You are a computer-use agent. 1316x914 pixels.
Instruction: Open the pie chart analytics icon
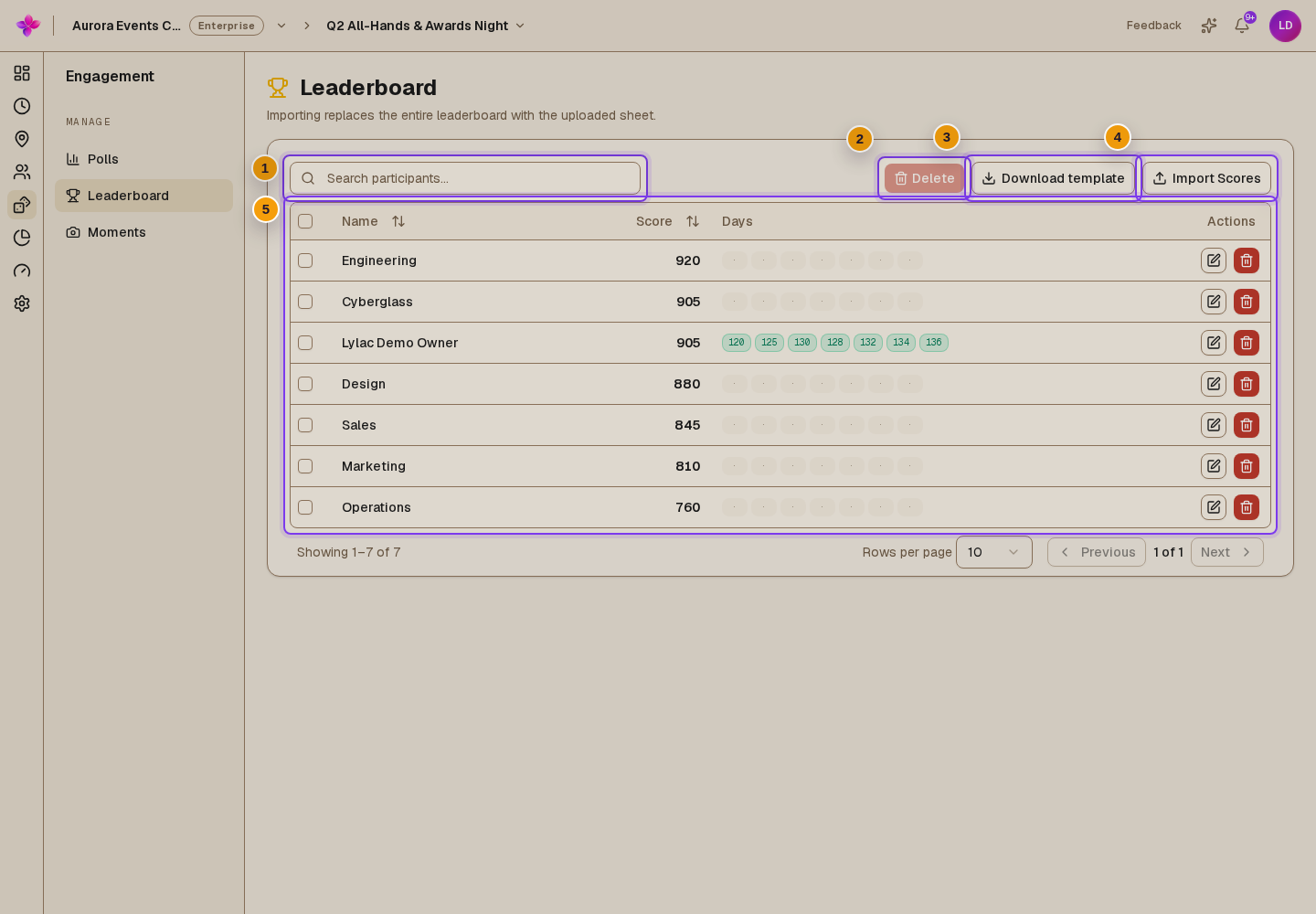(x=22, y=238)
